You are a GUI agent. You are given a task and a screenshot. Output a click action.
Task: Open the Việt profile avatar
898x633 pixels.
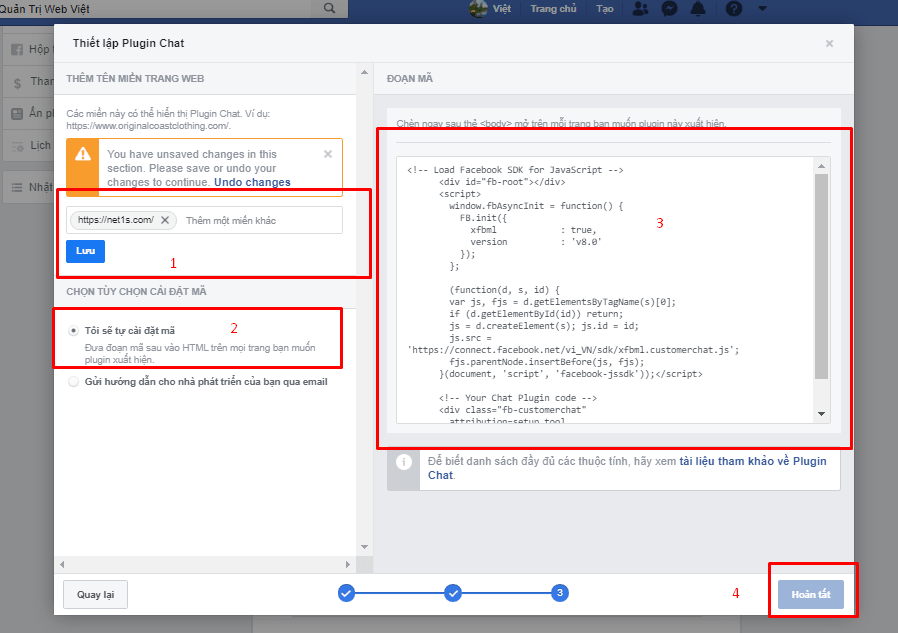478,9
